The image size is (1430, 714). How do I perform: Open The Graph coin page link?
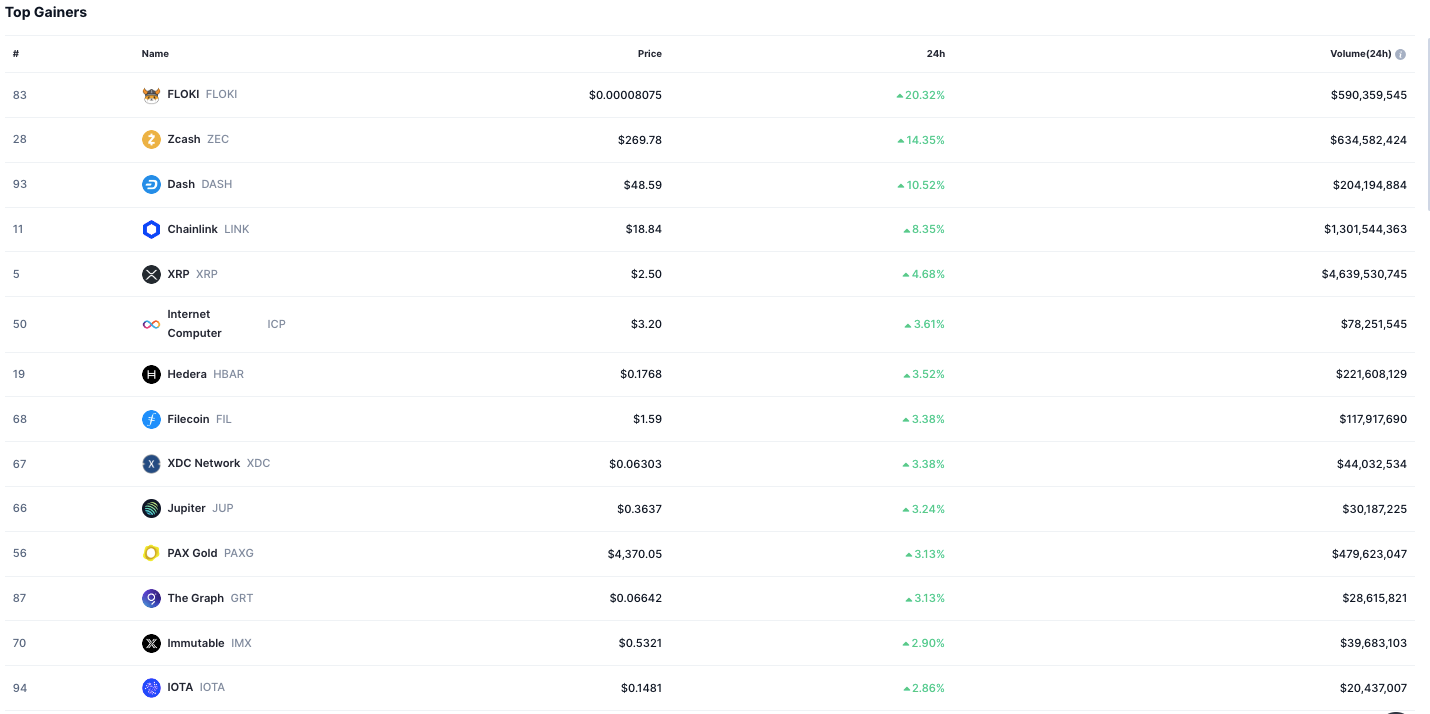click(x=196, y=598)
